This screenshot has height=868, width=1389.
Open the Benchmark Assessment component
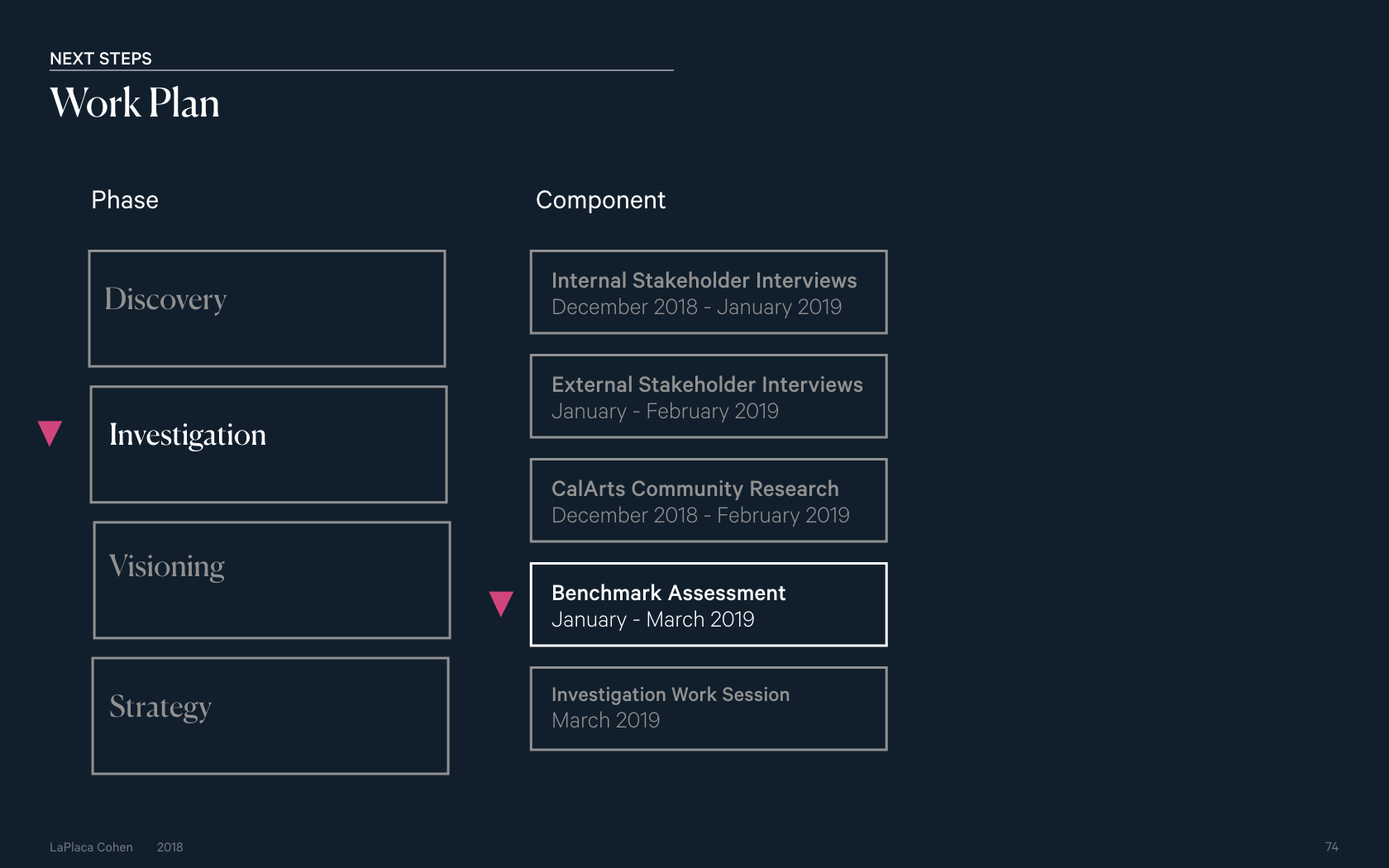709,604
